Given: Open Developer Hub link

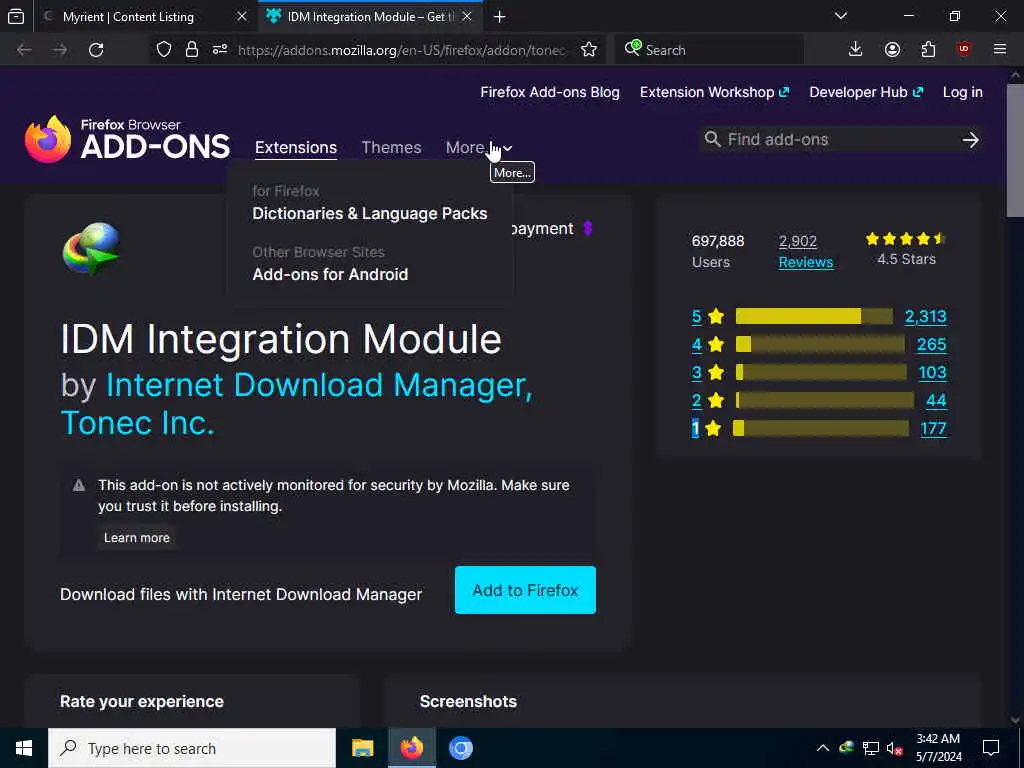Looking at the screenshot, I should click(866, 92).
